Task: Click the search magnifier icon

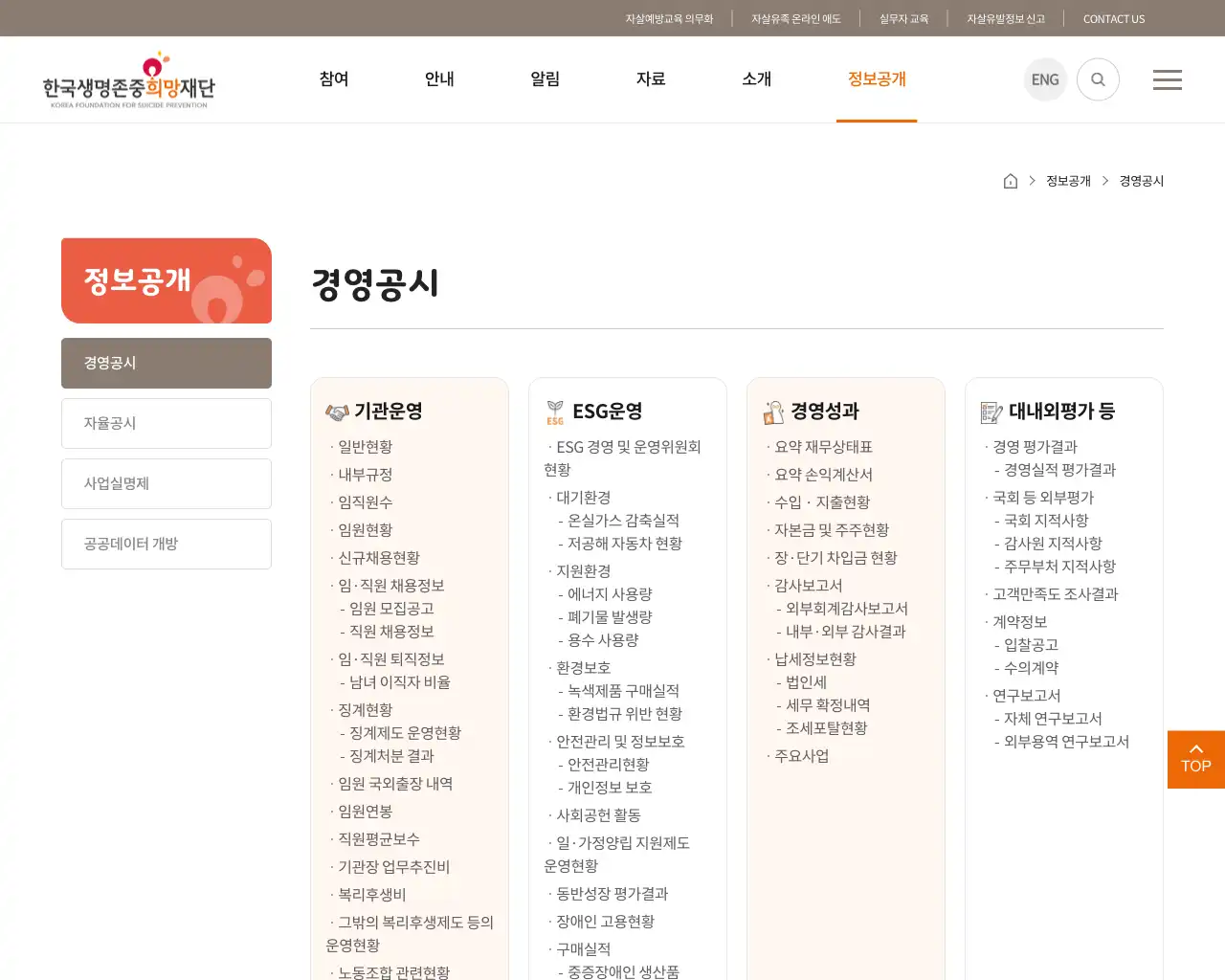Action: coord(1098,79)
